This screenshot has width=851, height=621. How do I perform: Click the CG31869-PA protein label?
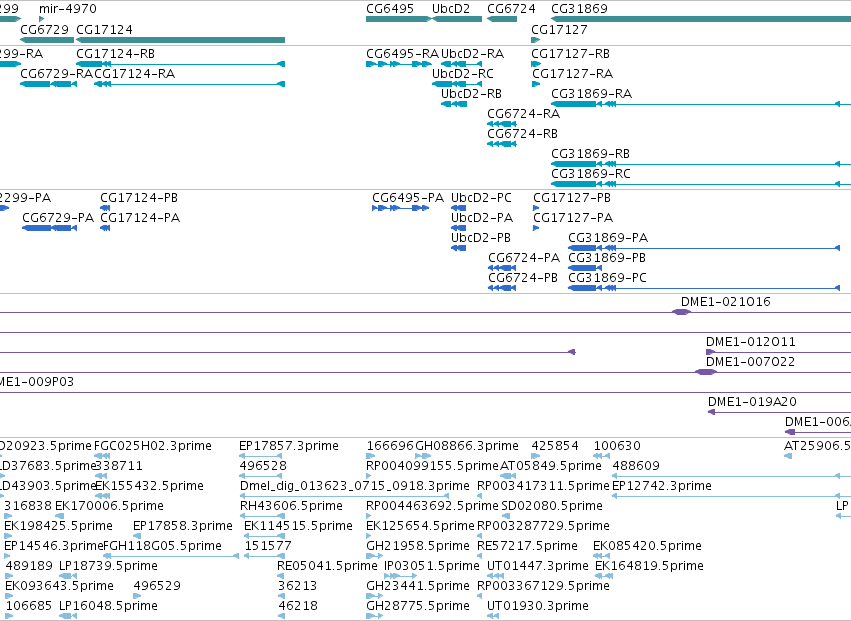(608, 238)
